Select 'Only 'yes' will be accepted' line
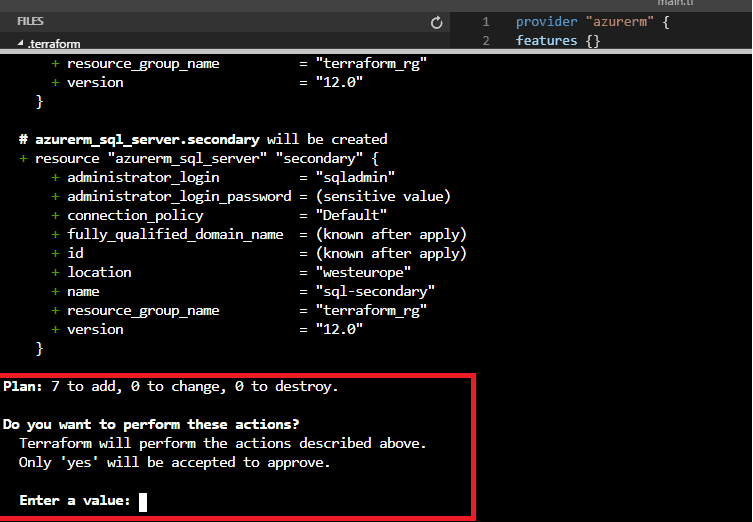This screenshot has height=522, width=753. pyautogui.click(x=174, y=462)
